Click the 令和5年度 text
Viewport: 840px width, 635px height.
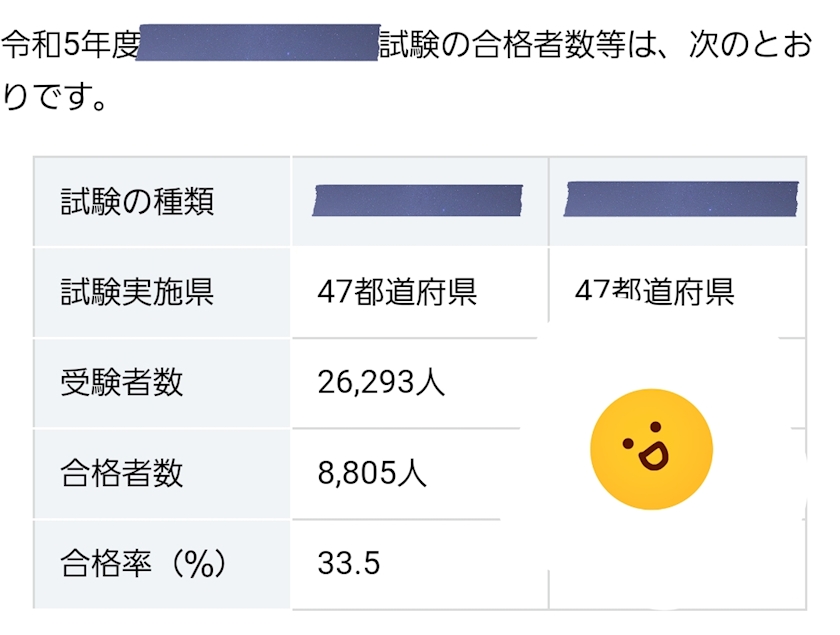(68, 46)
